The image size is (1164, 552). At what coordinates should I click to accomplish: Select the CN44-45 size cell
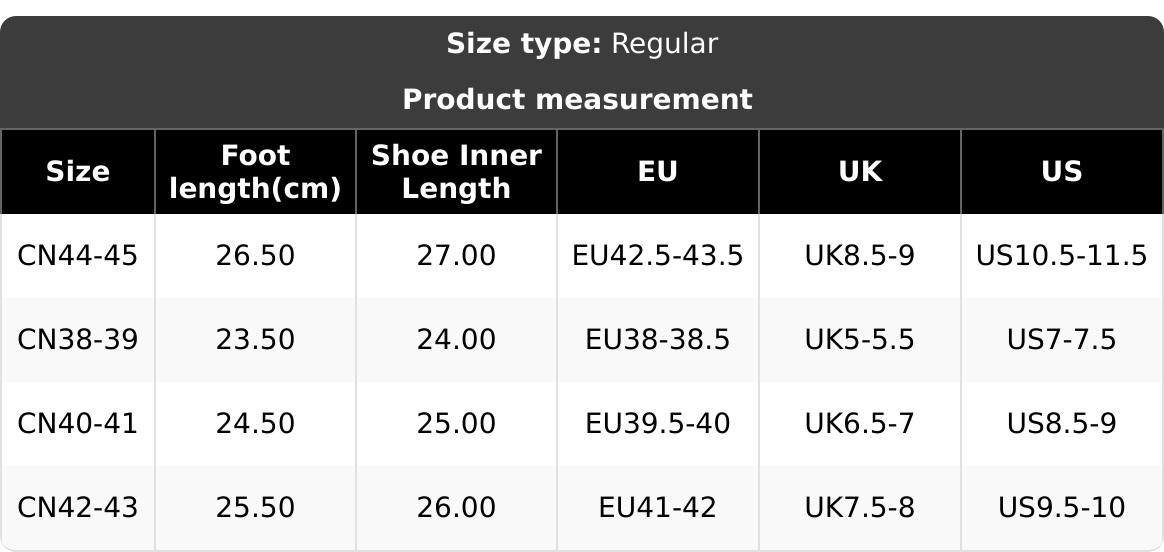tap(78, 256)
